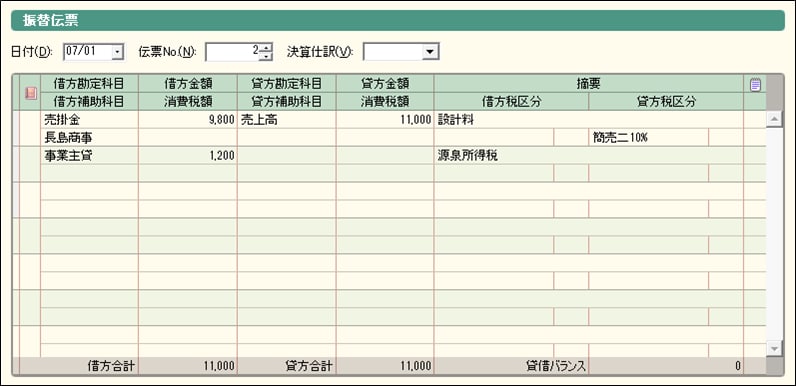The height and width of the screenshot is (386, 796).
Task: Increase 伝票No. with the up arrow
Action: pyautogui.click(x=267, y=47)
